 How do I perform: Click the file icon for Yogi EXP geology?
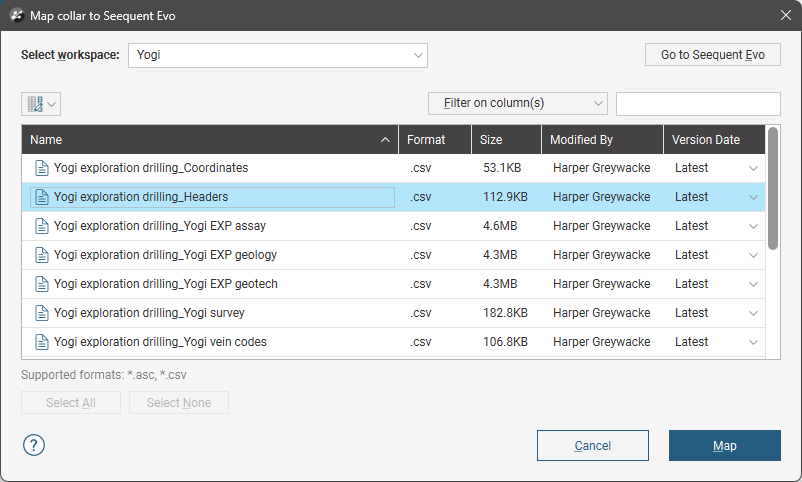coord(41,255)
